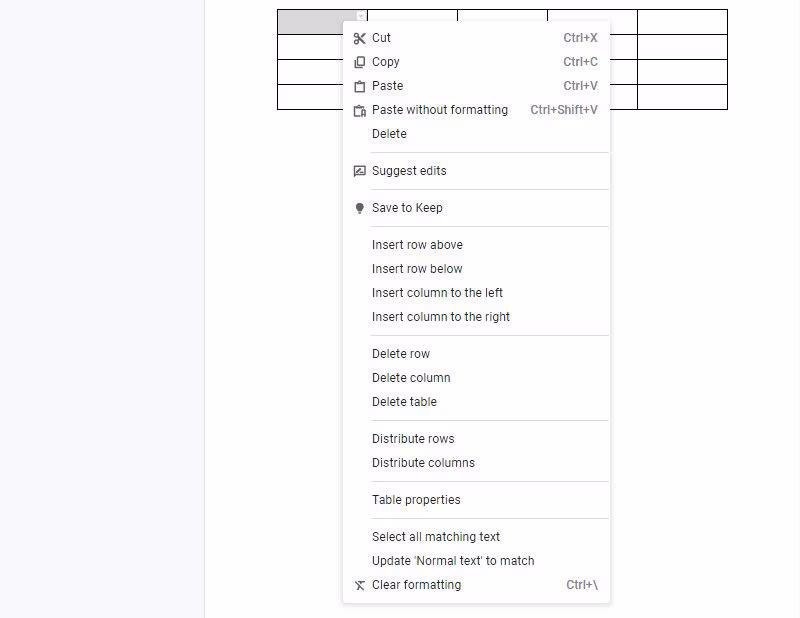Viewport: 800px width, 618px height.
Task: Click the Suggest edits icon
Action: coord(360,171)
